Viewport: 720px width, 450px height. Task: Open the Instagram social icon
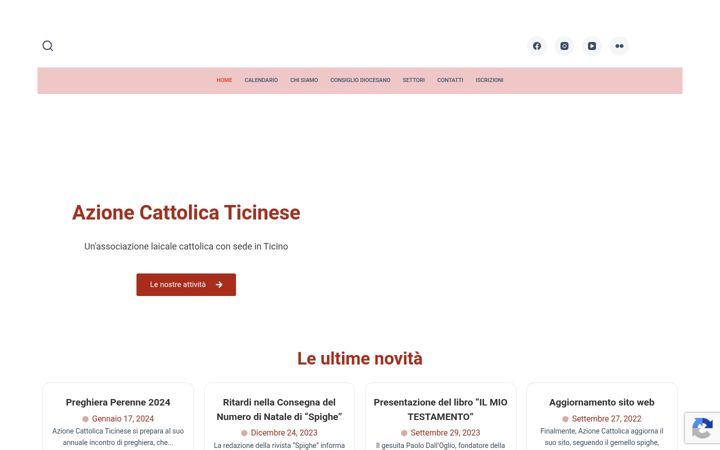click(x=564, y=46)
